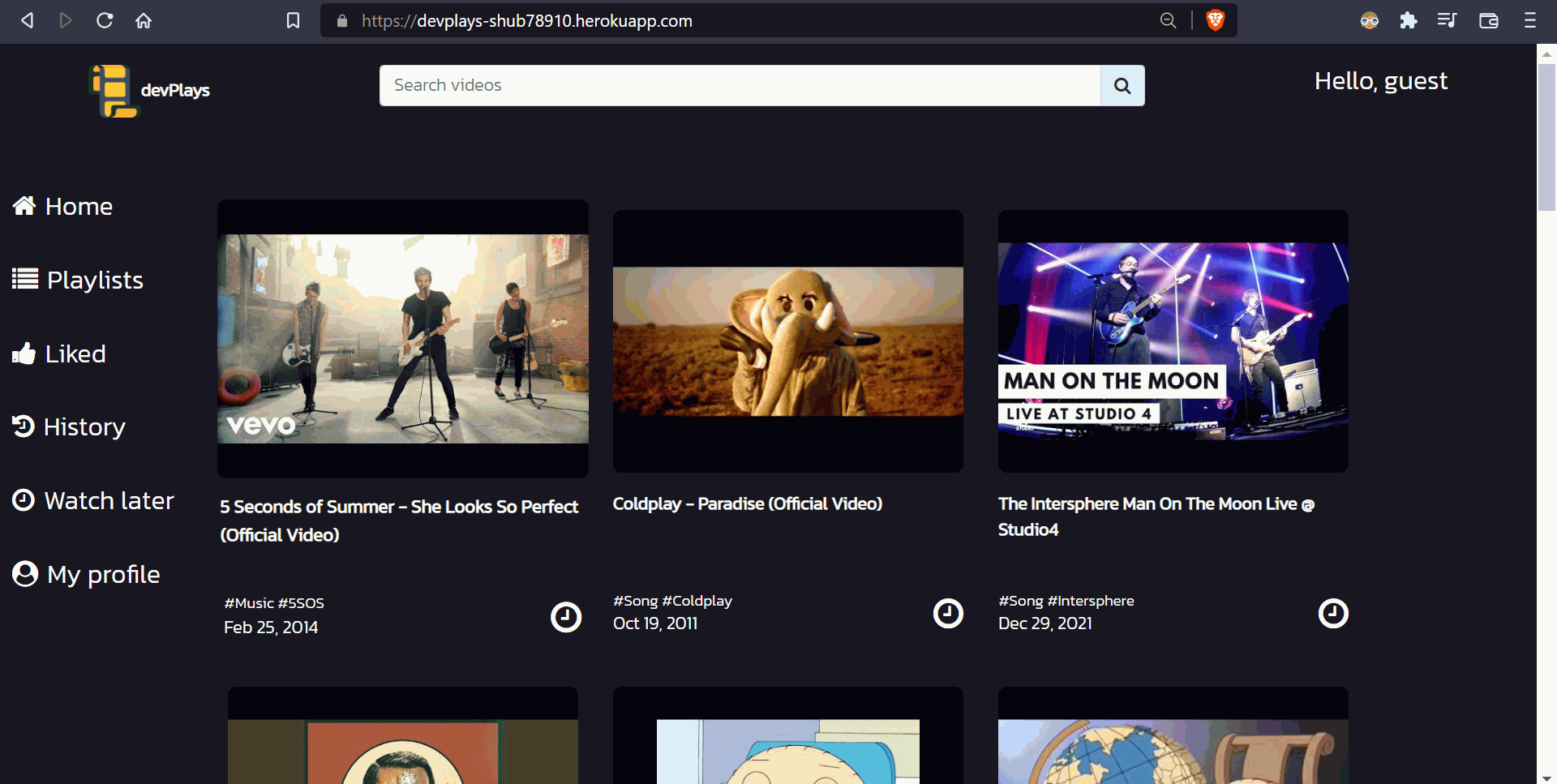
Task: Click the search magnifier button
Action: click(x=1122, y=86)
